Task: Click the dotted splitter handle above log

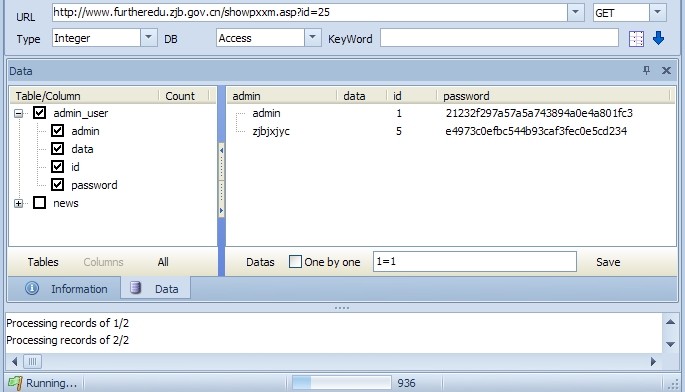Action: (342, 308)
